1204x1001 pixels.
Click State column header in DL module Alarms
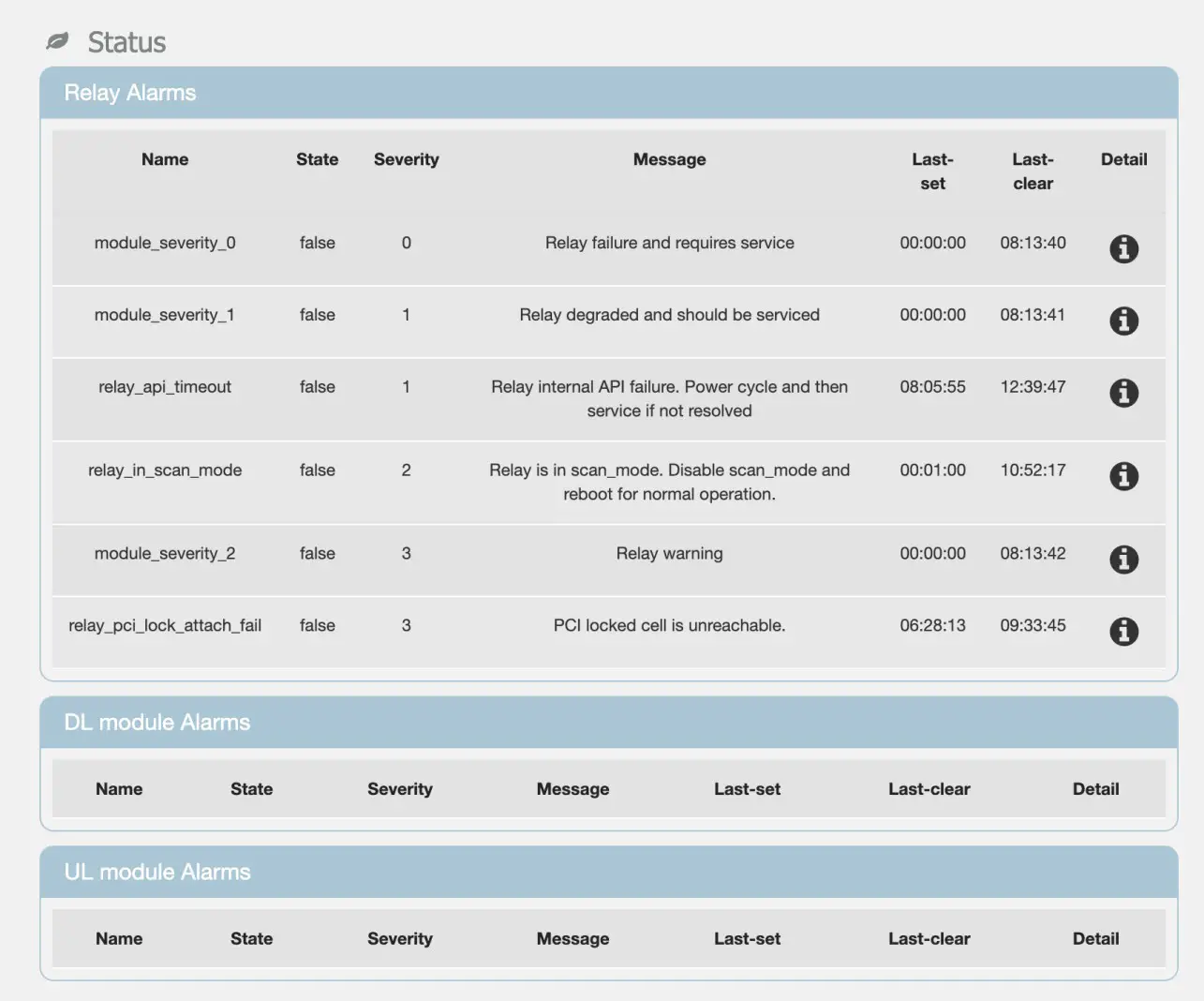pos(252,789)
